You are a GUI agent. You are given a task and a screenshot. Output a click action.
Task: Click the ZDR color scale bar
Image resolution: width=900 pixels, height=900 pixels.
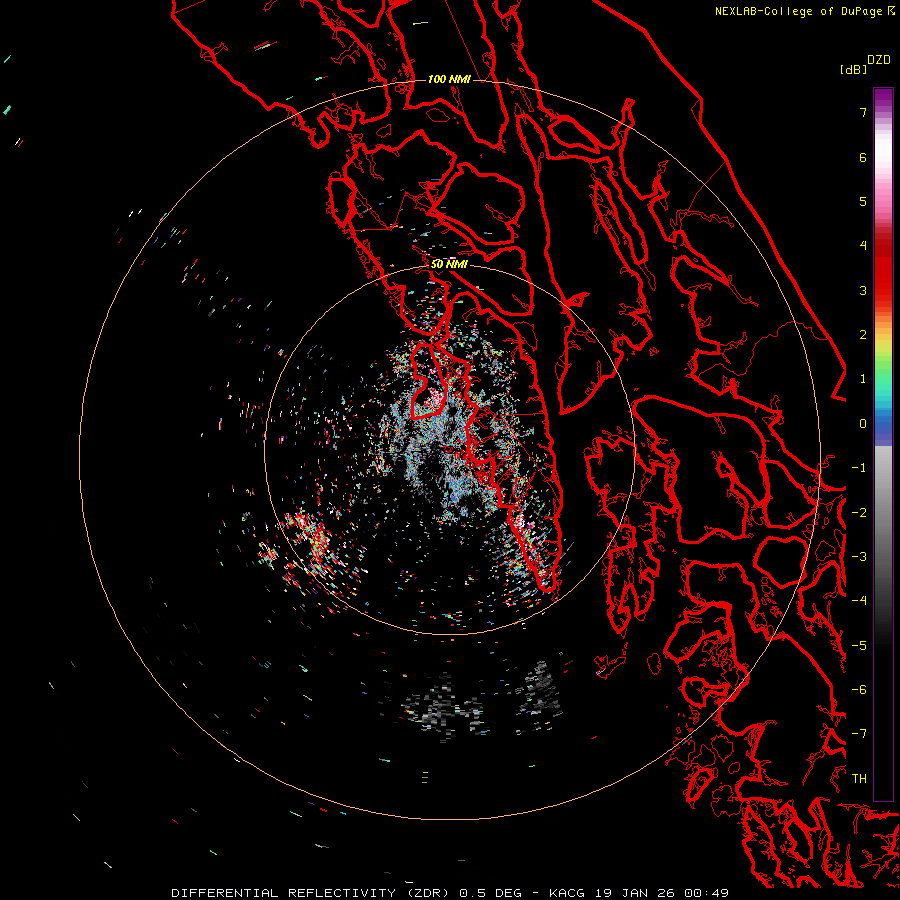tap(883, 444)
